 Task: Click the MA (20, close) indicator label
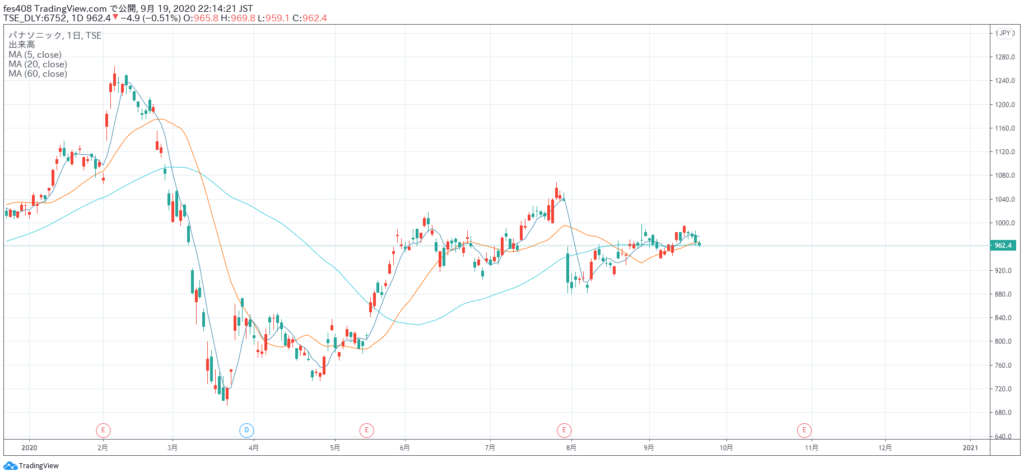click(x=37, y=64)
